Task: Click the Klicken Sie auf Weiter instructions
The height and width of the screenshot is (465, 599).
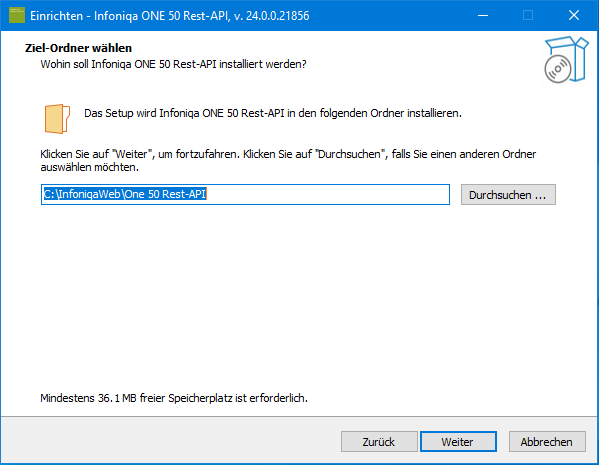Action: pyautogui.click(x=288, y=160)
